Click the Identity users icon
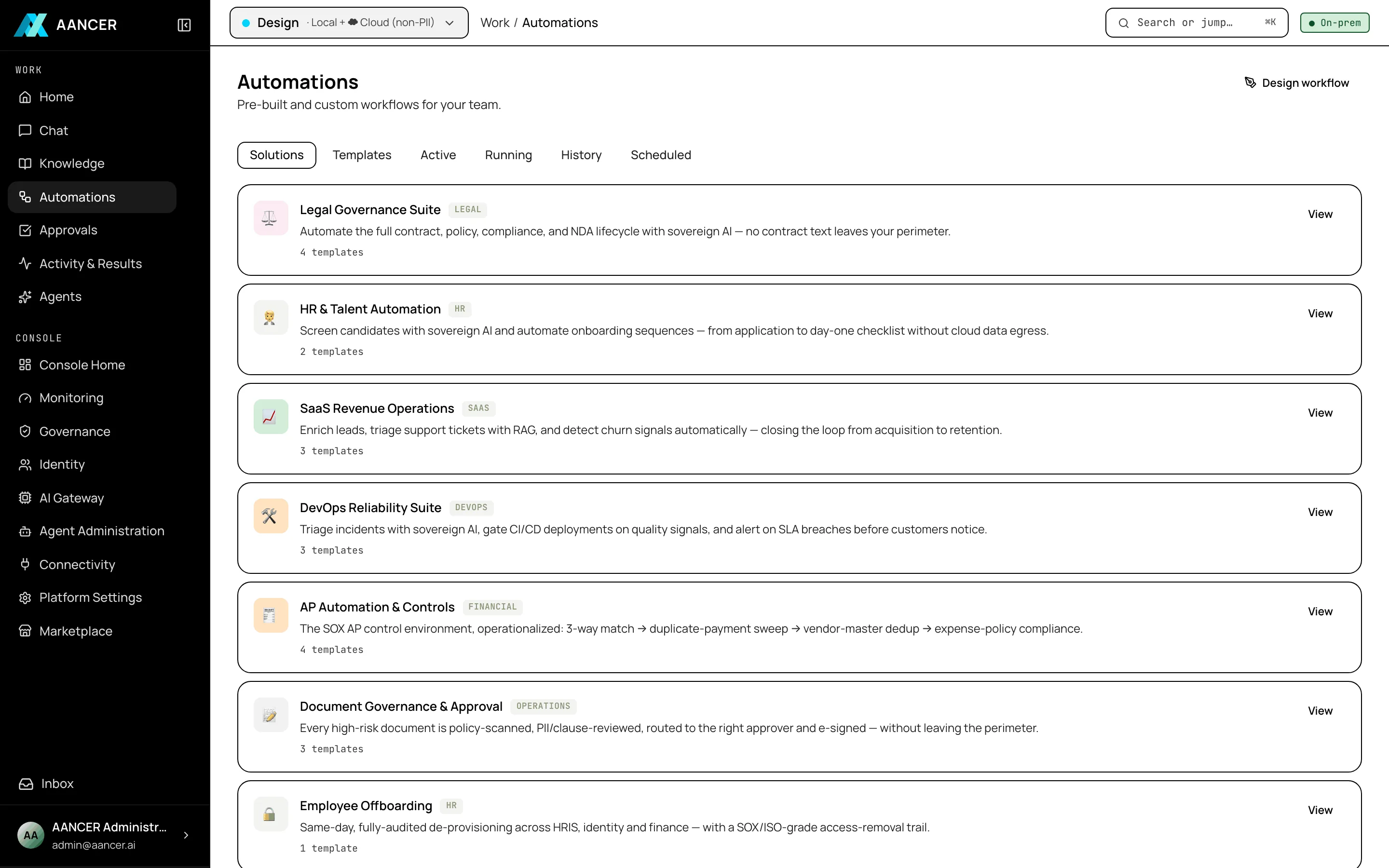The width and height of the screenshot is (1389, 868). (x=25, y=464)
